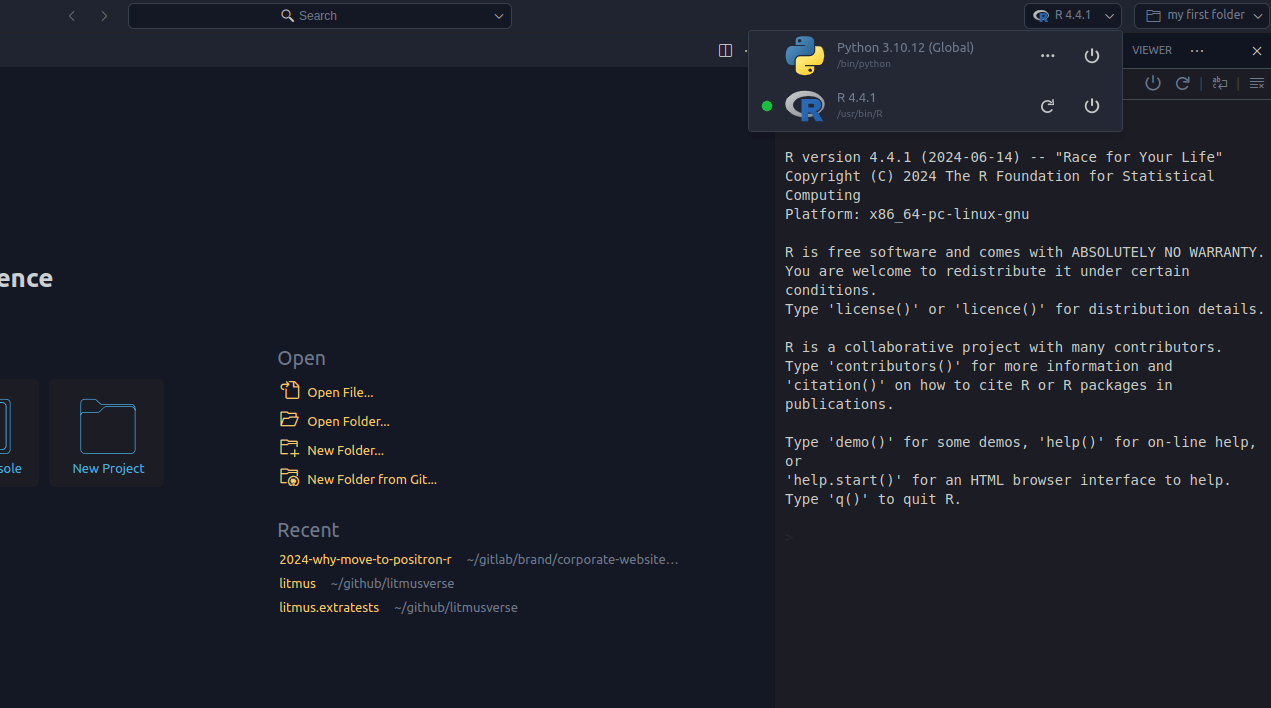Close the Viewer panel
Image resolution: width=1271 pixels, height=708 pixels.
[x=1256, y=50]
